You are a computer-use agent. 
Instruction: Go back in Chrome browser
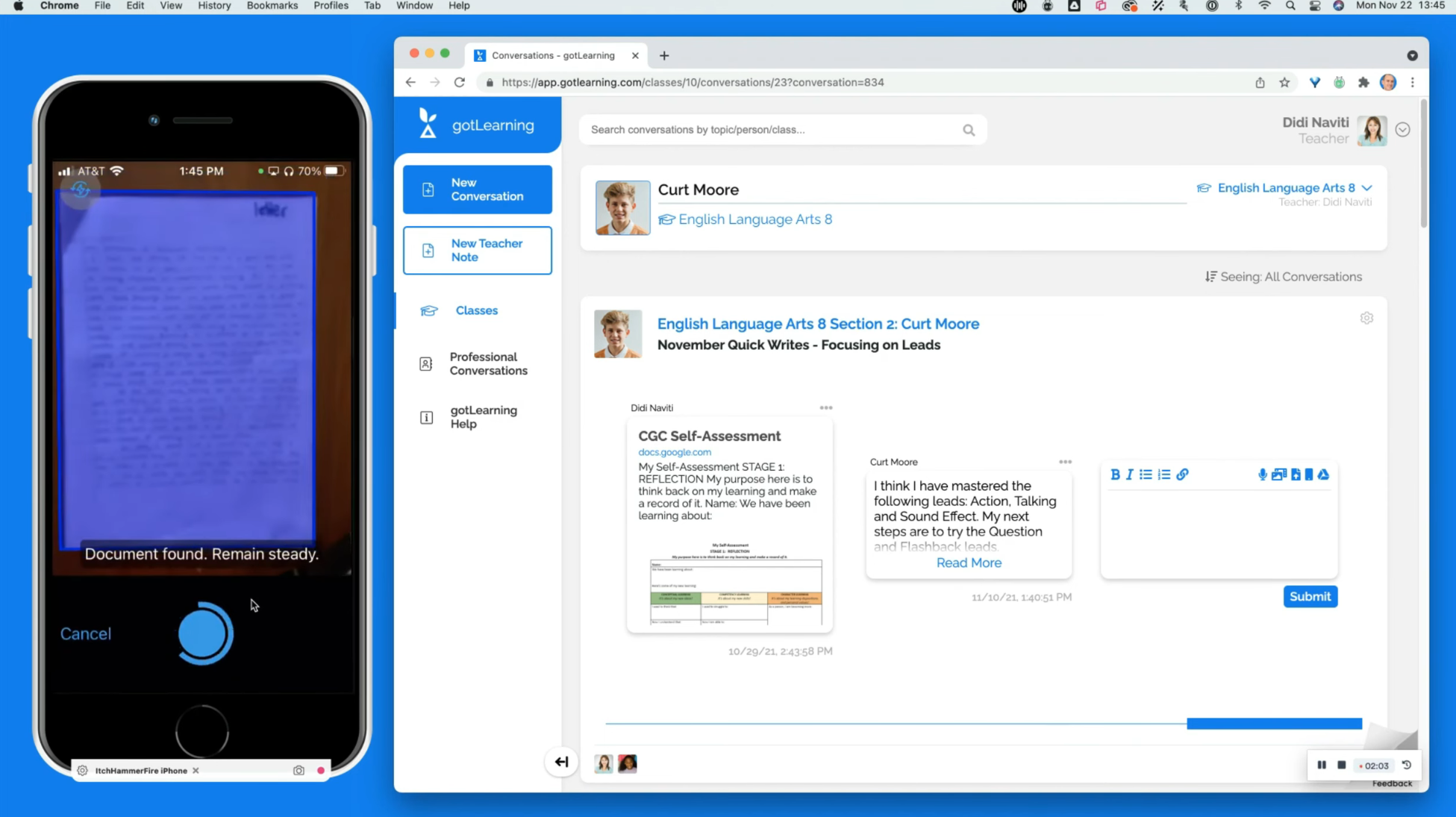click(x=410, y=82)
